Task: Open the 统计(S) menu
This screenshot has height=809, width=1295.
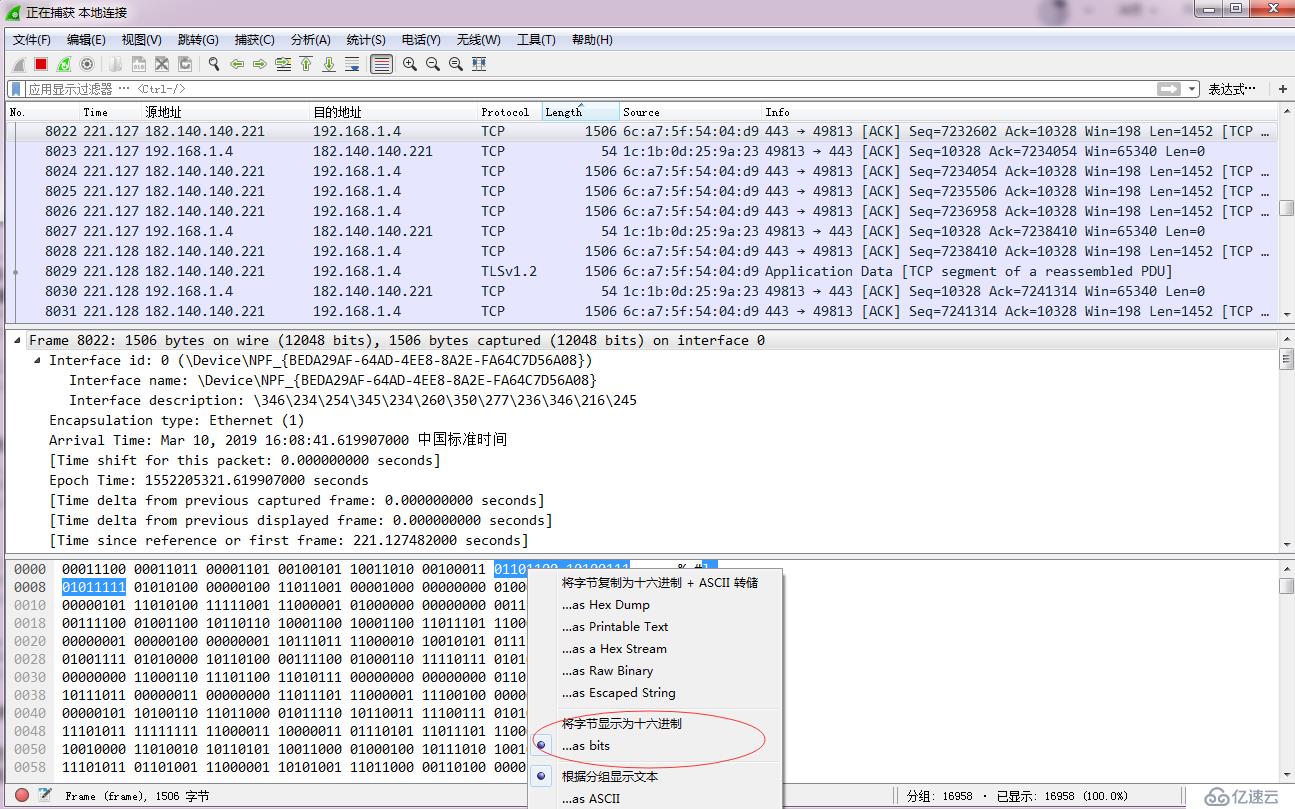Action: pos(366,40)
